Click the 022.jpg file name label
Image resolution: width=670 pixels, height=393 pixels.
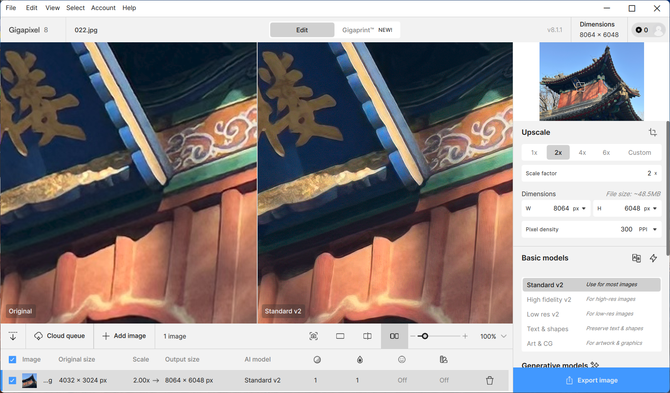(x=86, y=30)
